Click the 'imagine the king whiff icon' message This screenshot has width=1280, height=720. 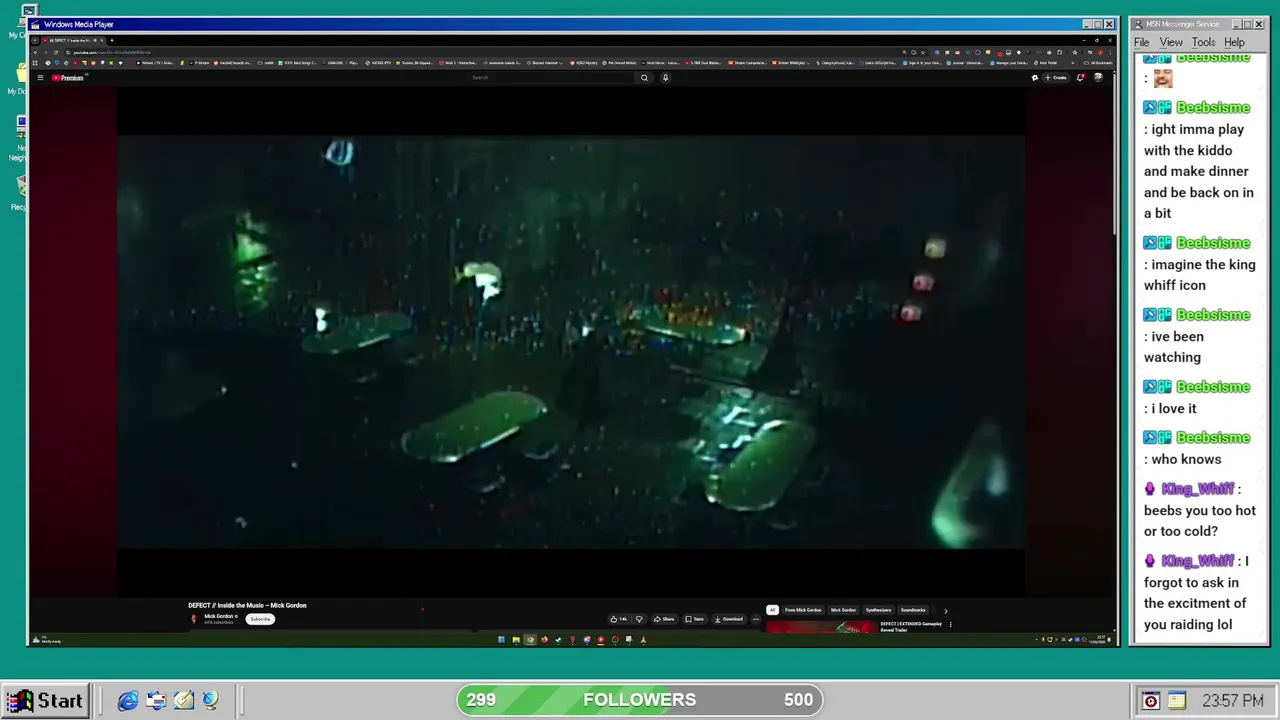(1199, 275)
